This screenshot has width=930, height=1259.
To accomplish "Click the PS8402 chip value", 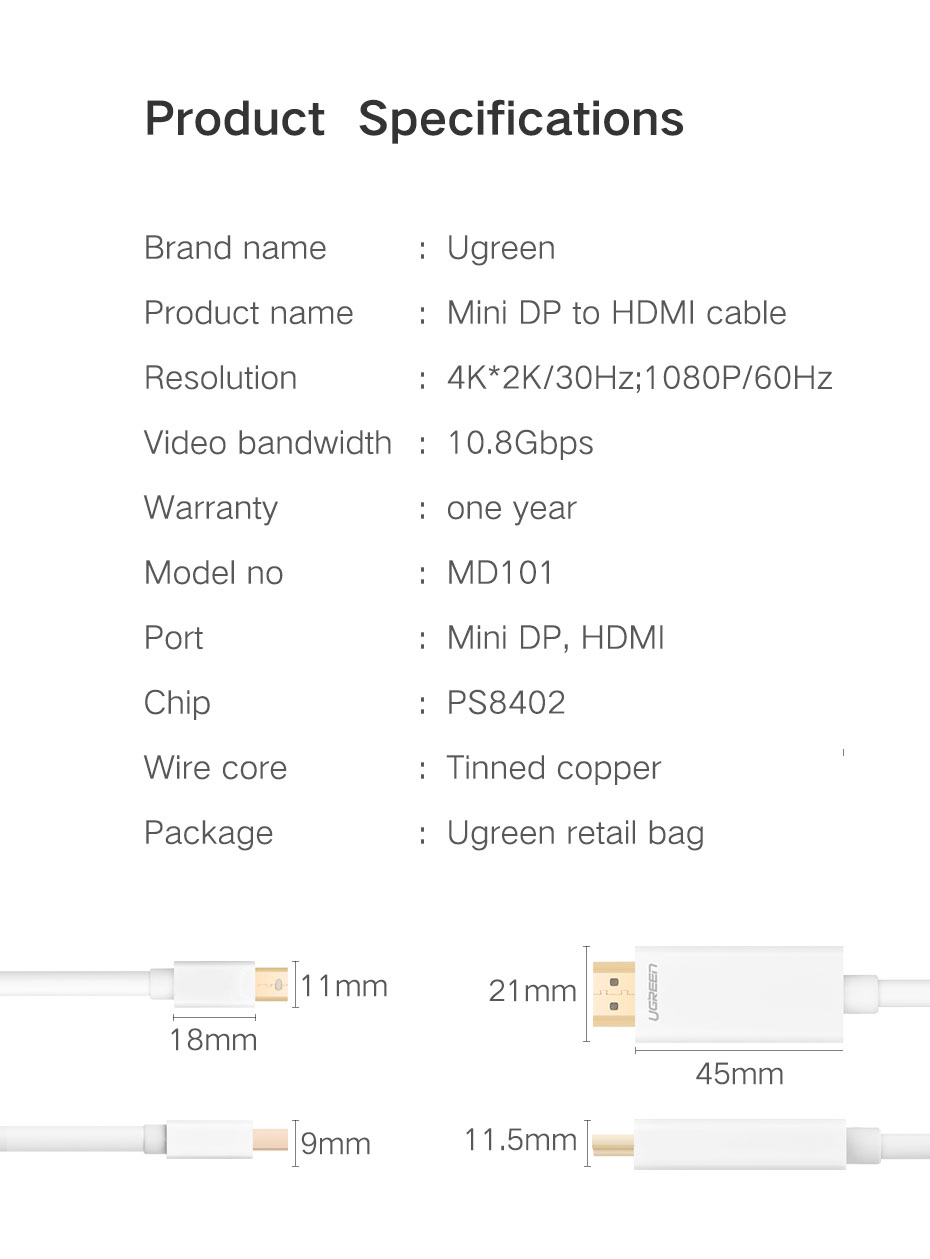I will (506, 703).
